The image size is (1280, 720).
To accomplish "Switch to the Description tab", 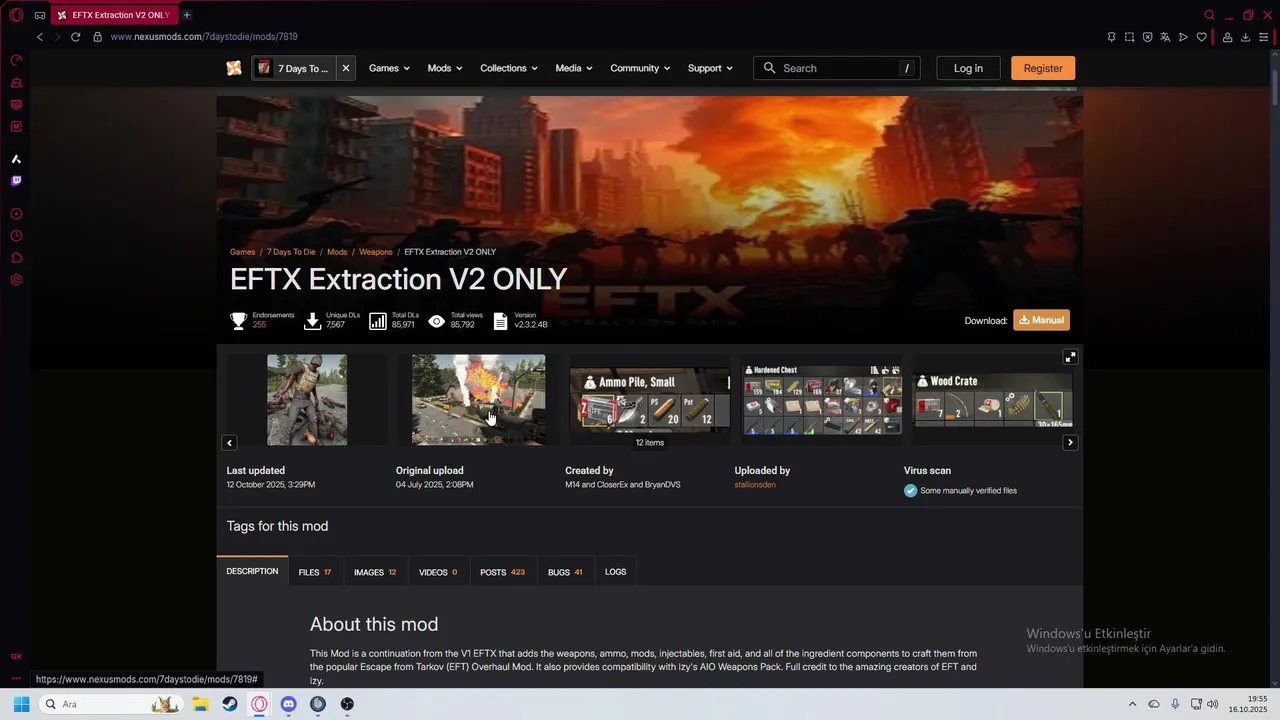I will coord(252,572).
